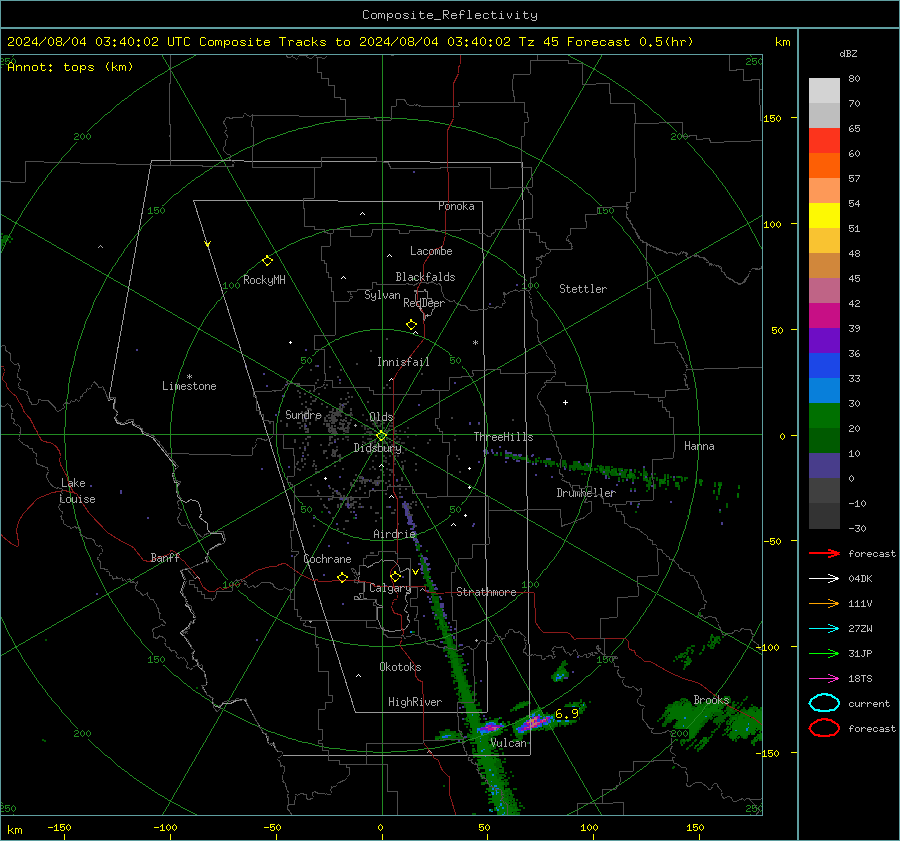Screen dimensions: 900x841
Task: Select the magenta 39–42 dBZ swatch
Action: [824, 316]
